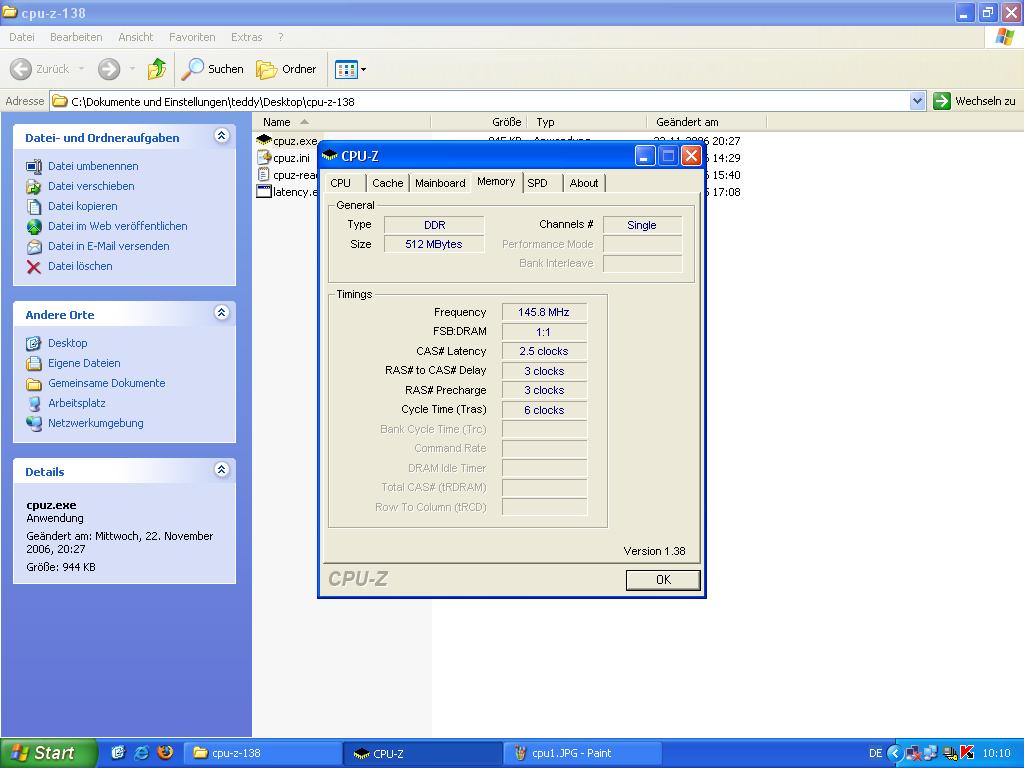The height and width of the screenshot is (768, 1024).
Task: Expand the forward history dropdown arrow
Action: (x=132, y=69)
